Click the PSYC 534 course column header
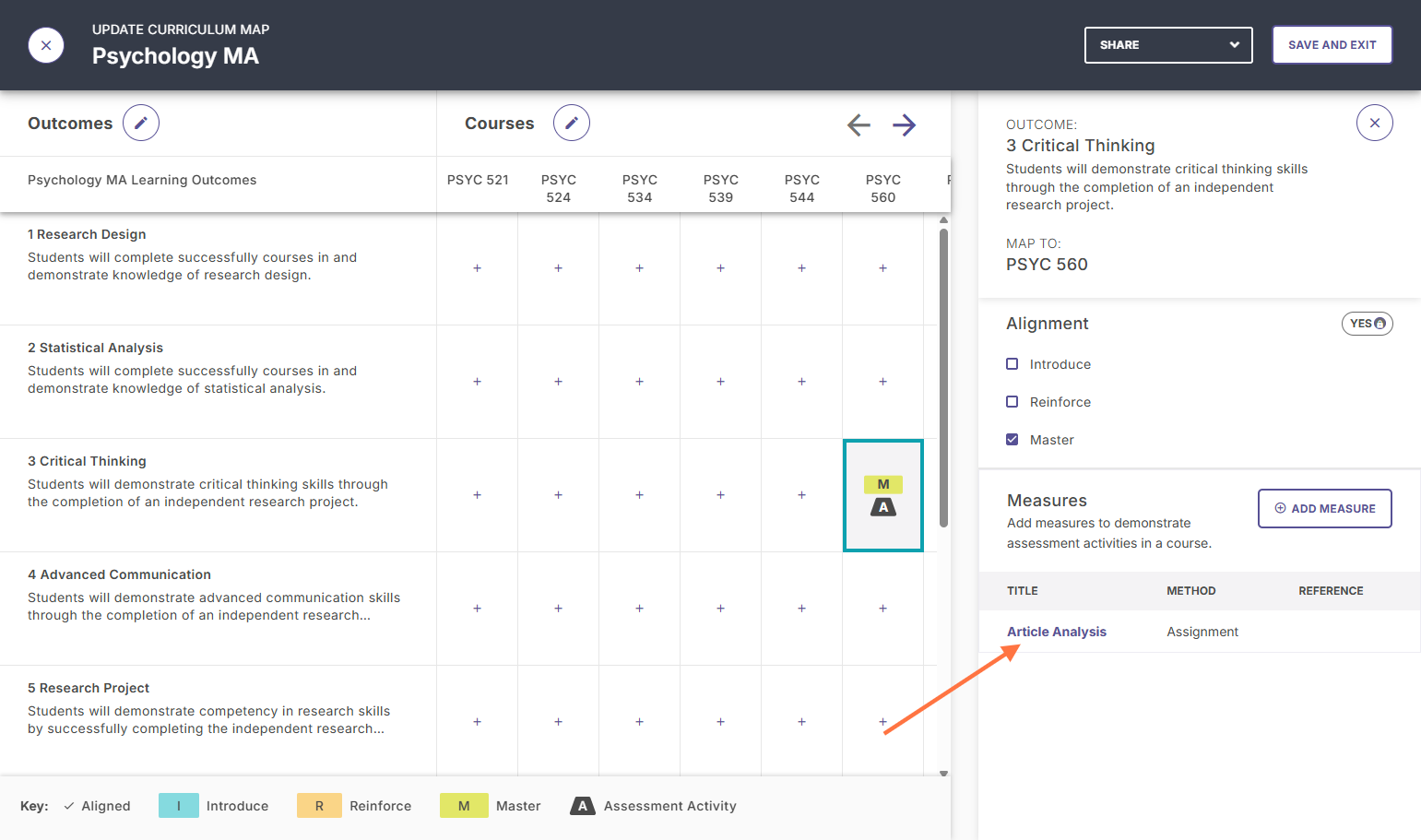Screen dimensions: 1421x840 [639, 188]
